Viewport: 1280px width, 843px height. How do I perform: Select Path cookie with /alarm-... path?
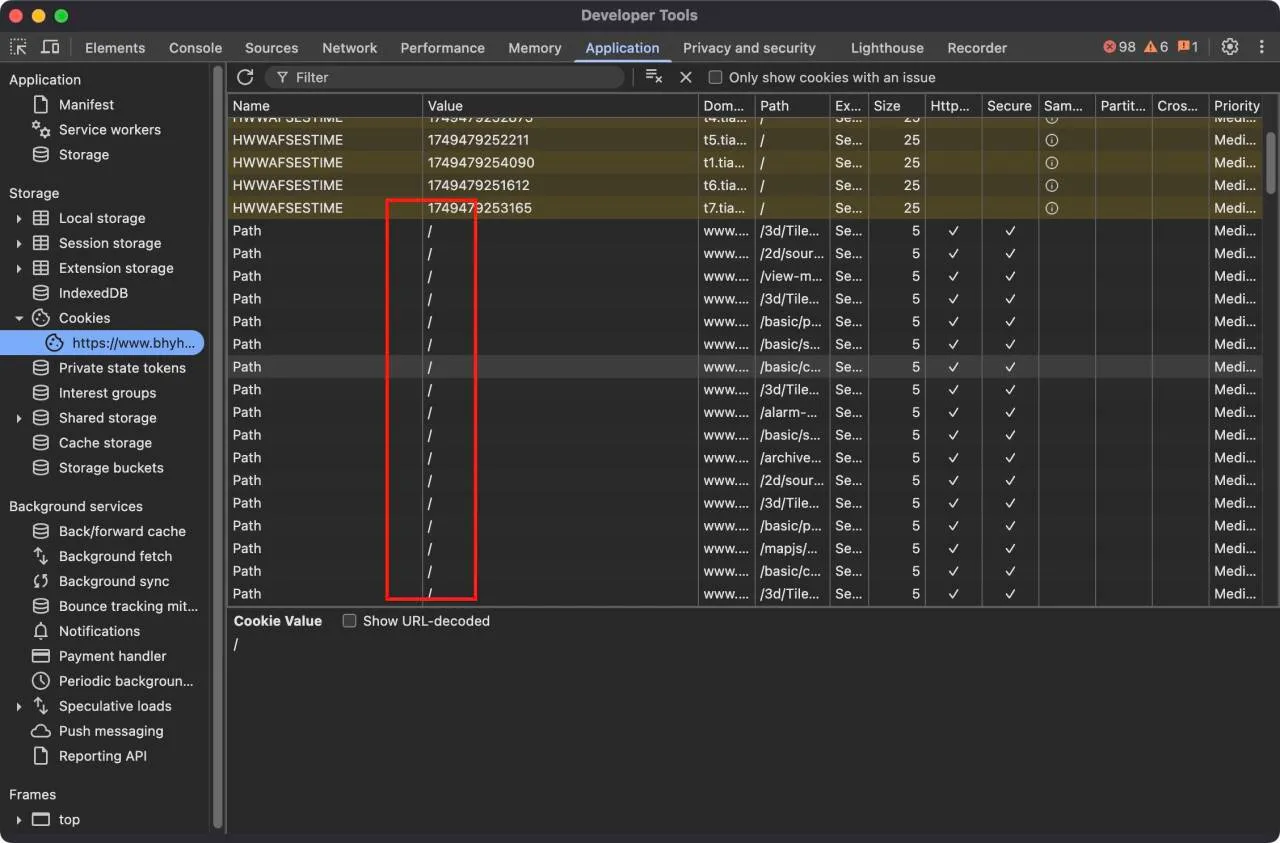(x=744, y=412)
